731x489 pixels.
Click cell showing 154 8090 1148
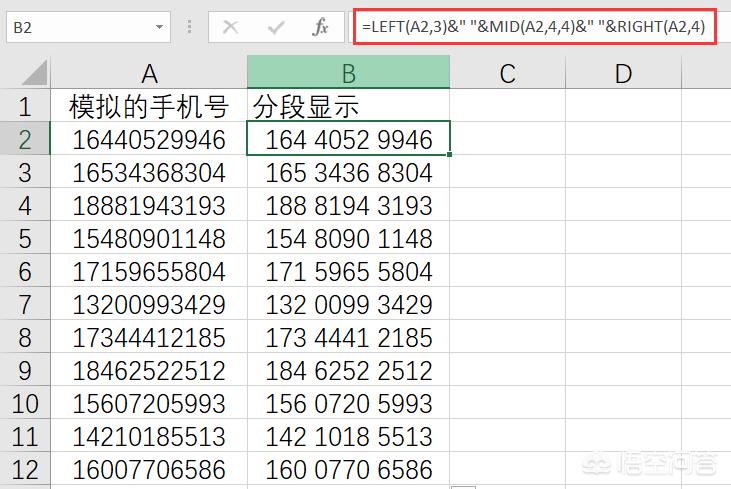(x=348, y=237)
